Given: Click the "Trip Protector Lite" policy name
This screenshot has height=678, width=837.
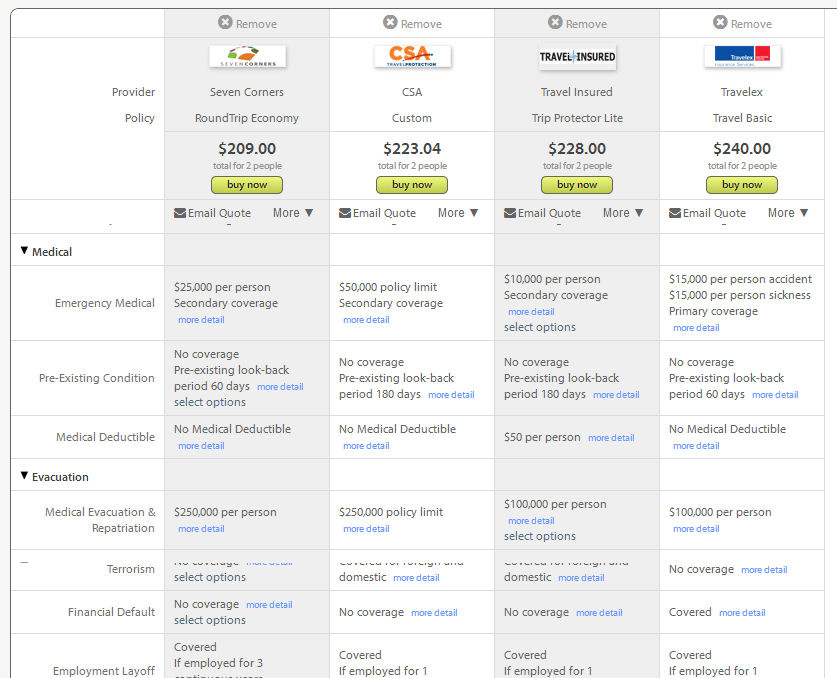Looking at the screenshot, I should (577, 118).
